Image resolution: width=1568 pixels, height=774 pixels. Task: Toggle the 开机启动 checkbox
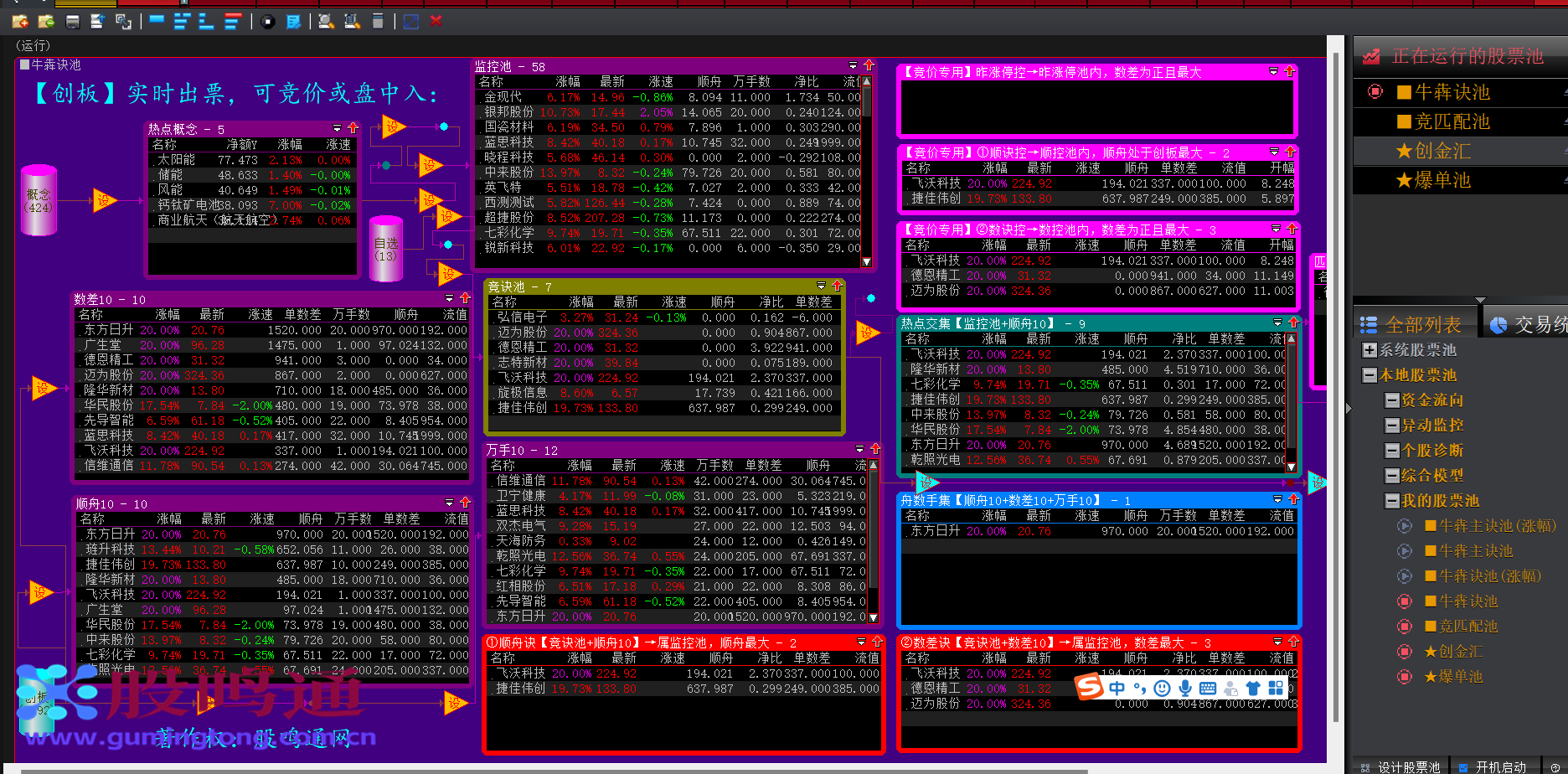(1463, 767)
